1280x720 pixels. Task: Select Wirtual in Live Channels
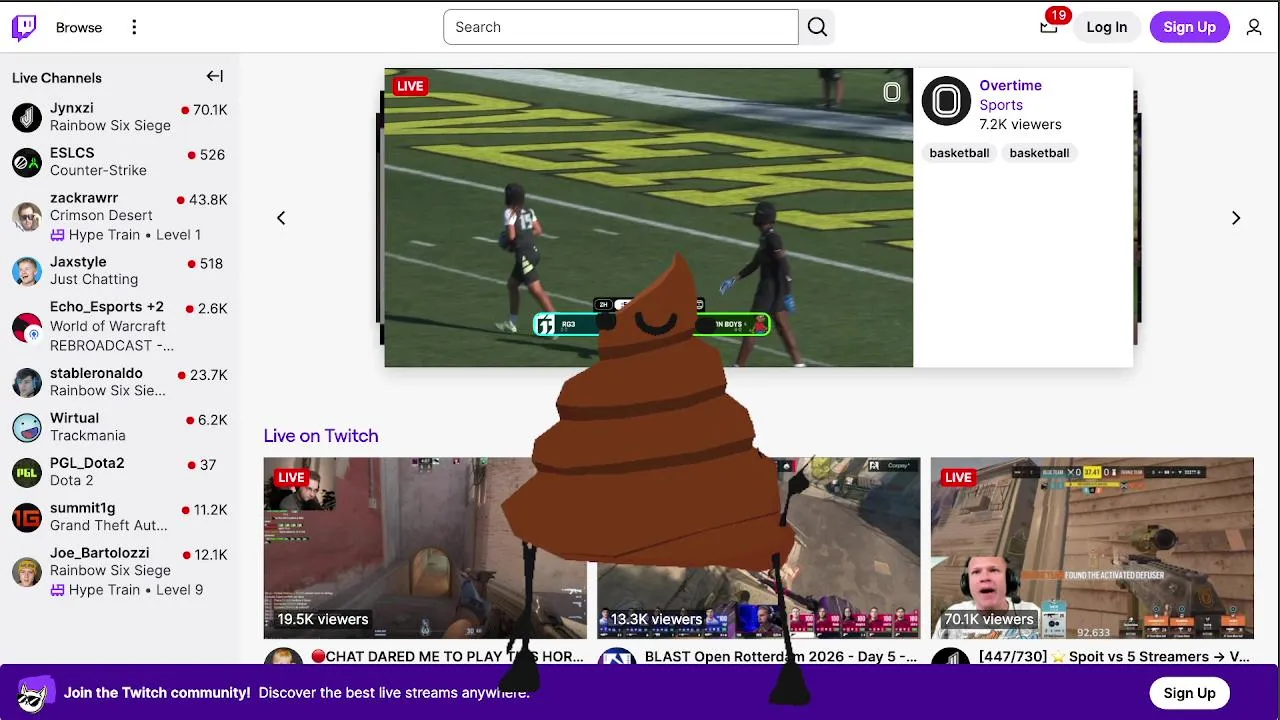[x=120, y=427]
